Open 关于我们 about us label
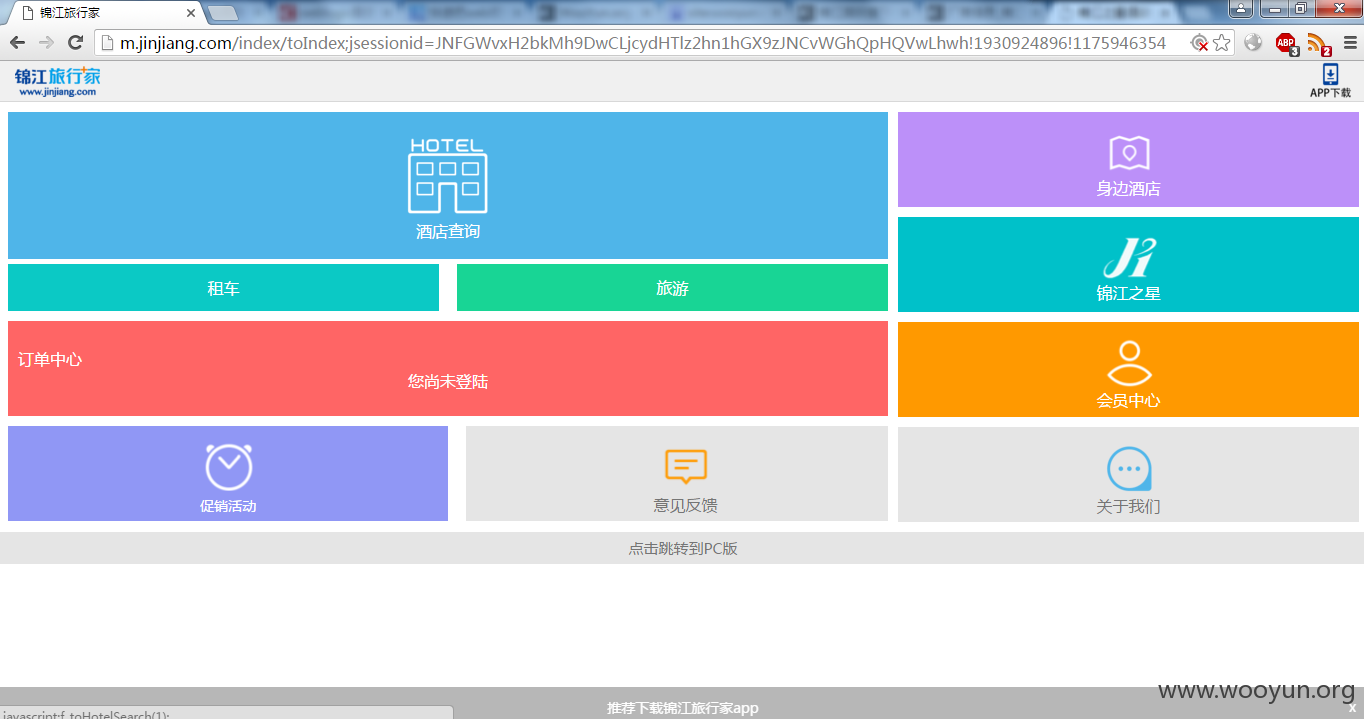 [x=1128, y=506]
